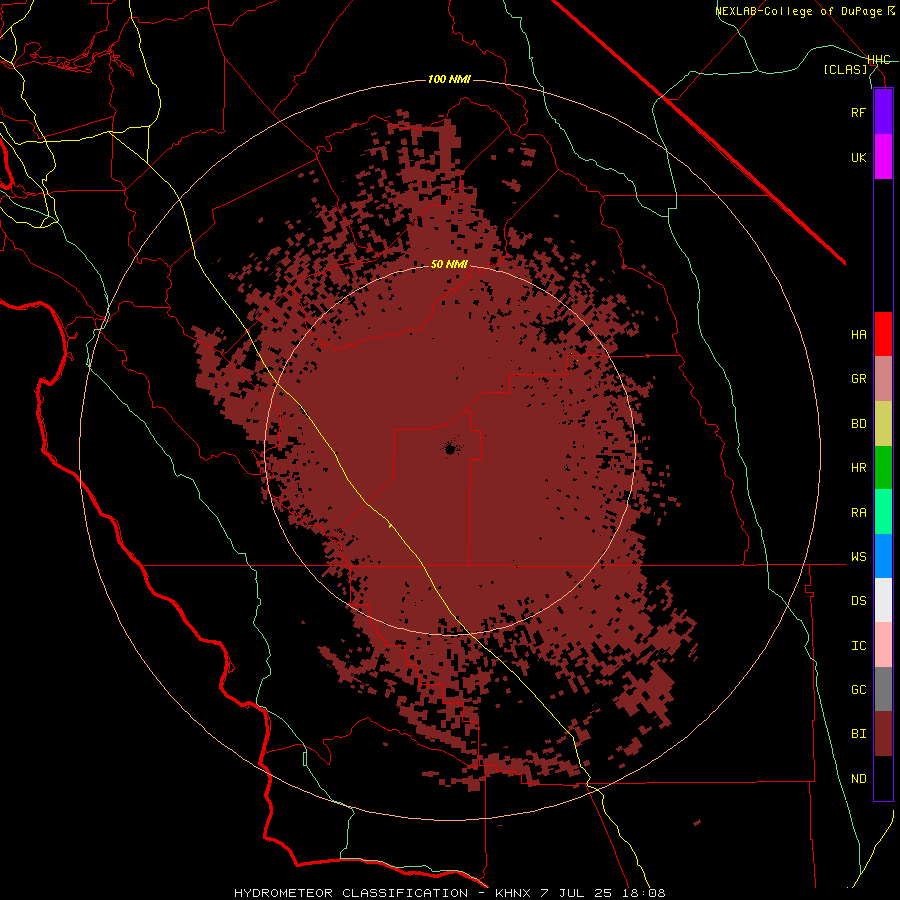Select the BD yellow legend swatch

pyautogui.click(x=883, y=424)
